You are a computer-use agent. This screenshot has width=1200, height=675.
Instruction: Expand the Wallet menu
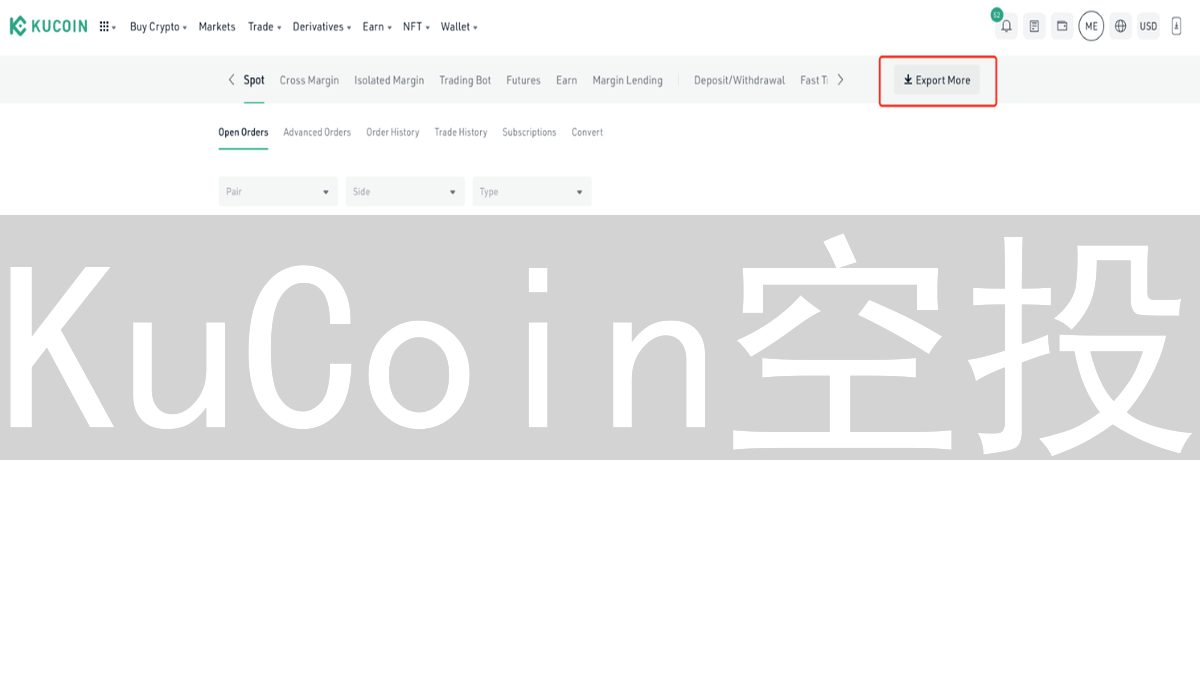(459, 27)
